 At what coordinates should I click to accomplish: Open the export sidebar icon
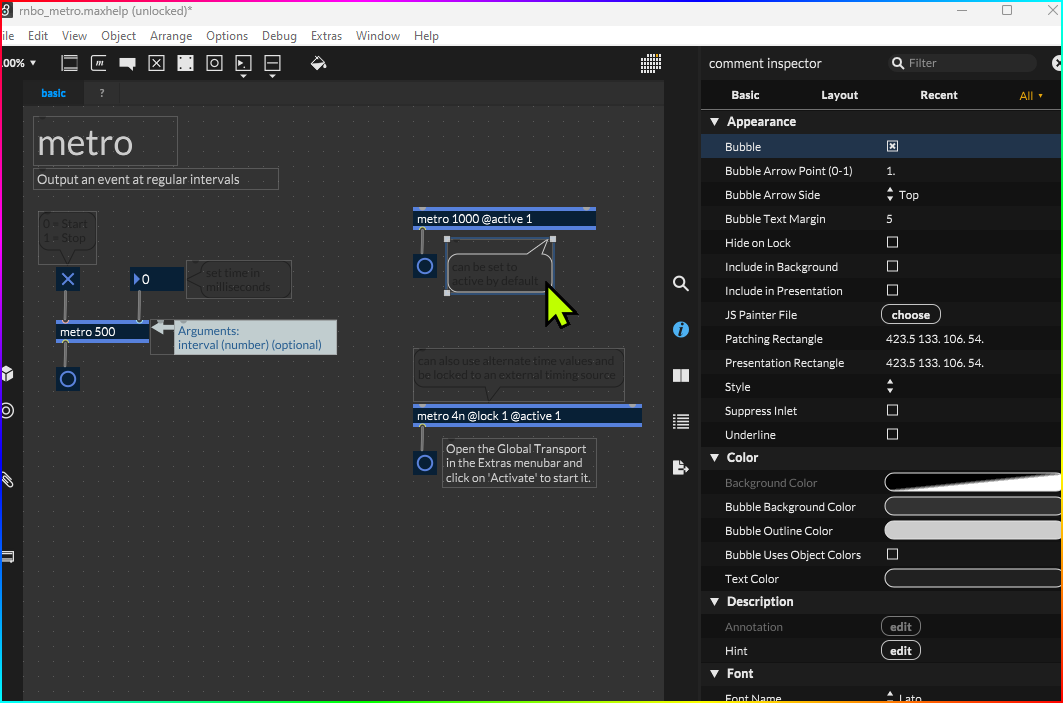click(681, 468)
